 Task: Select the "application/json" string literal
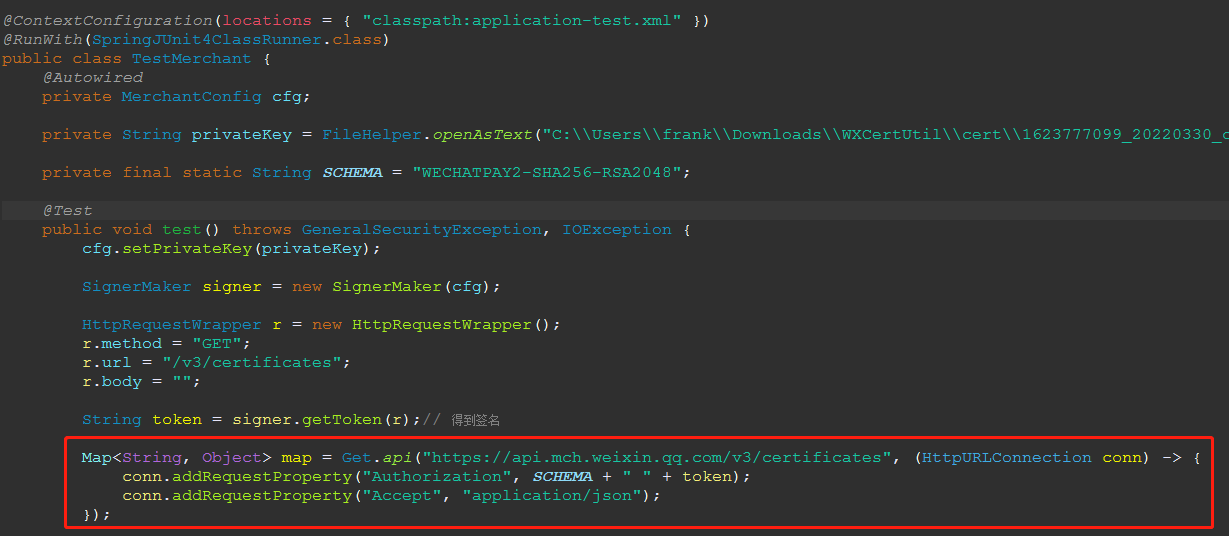(552, 496)
